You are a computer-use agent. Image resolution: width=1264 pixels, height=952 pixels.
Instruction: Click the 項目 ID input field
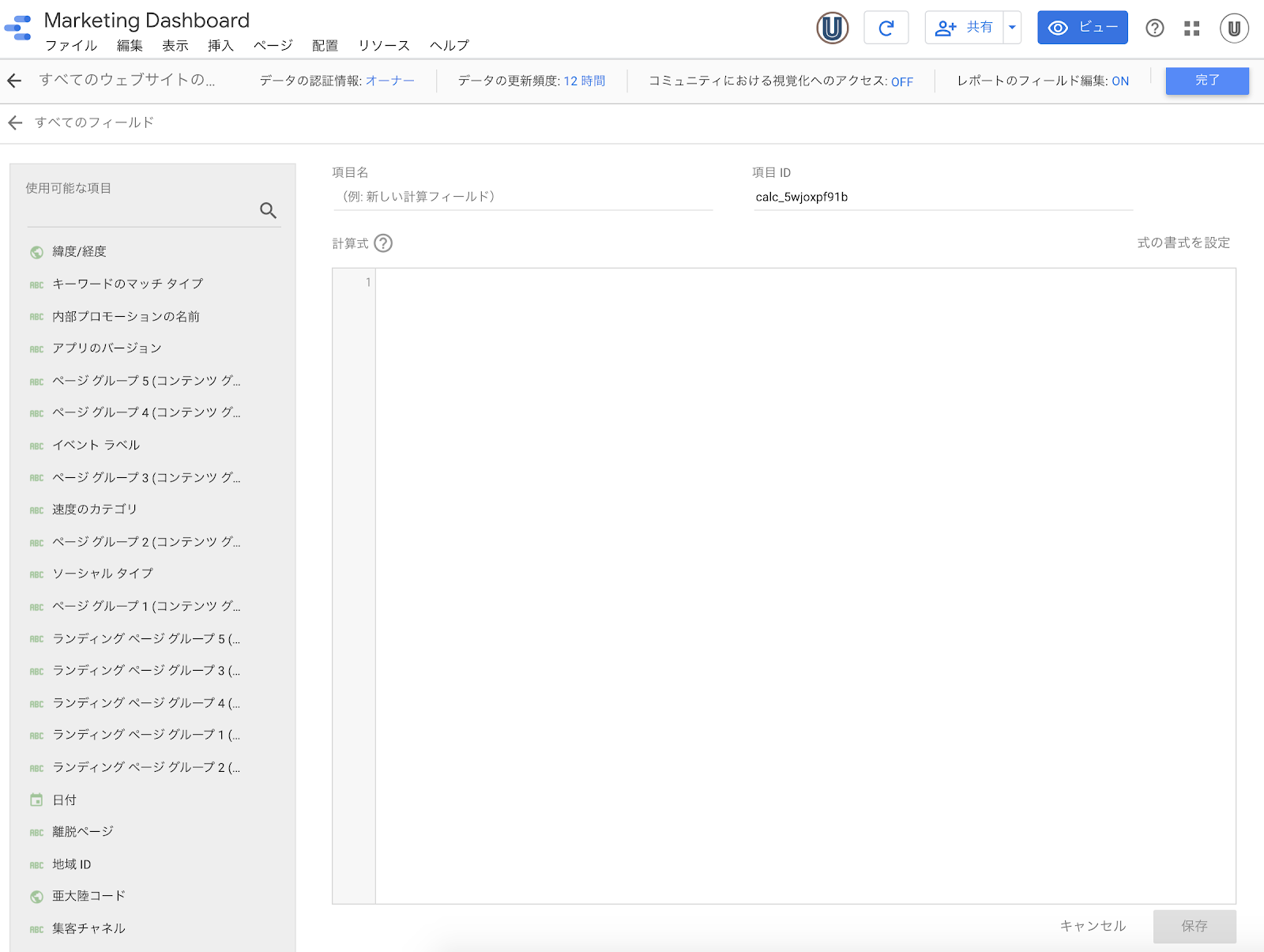(x=943, y=197)
